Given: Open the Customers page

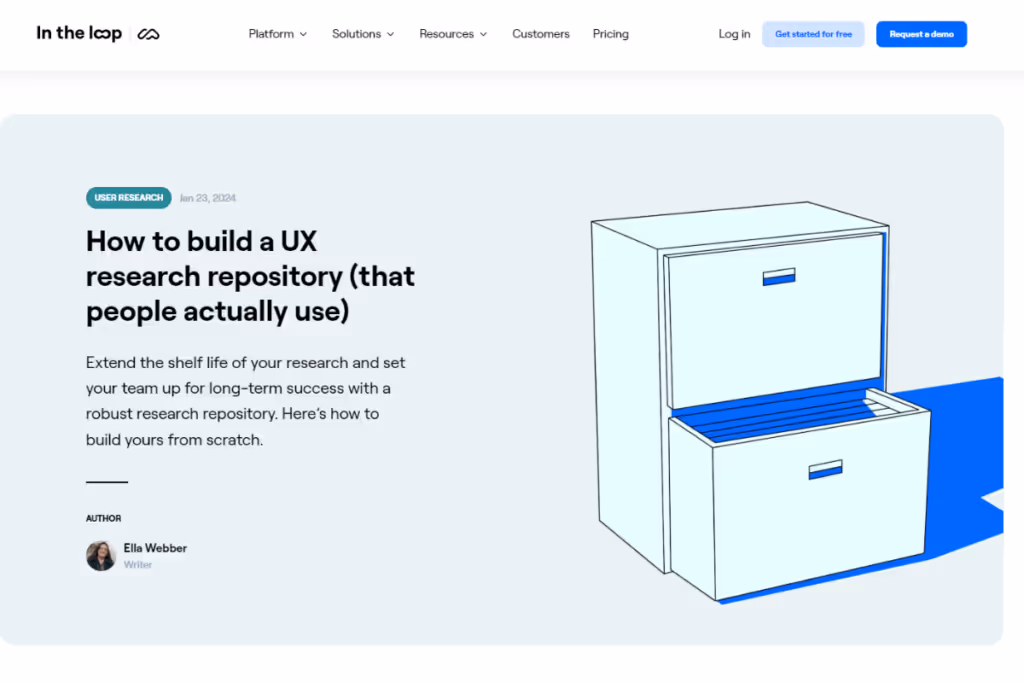Looking at the screenshot, I should pos(540,33).
